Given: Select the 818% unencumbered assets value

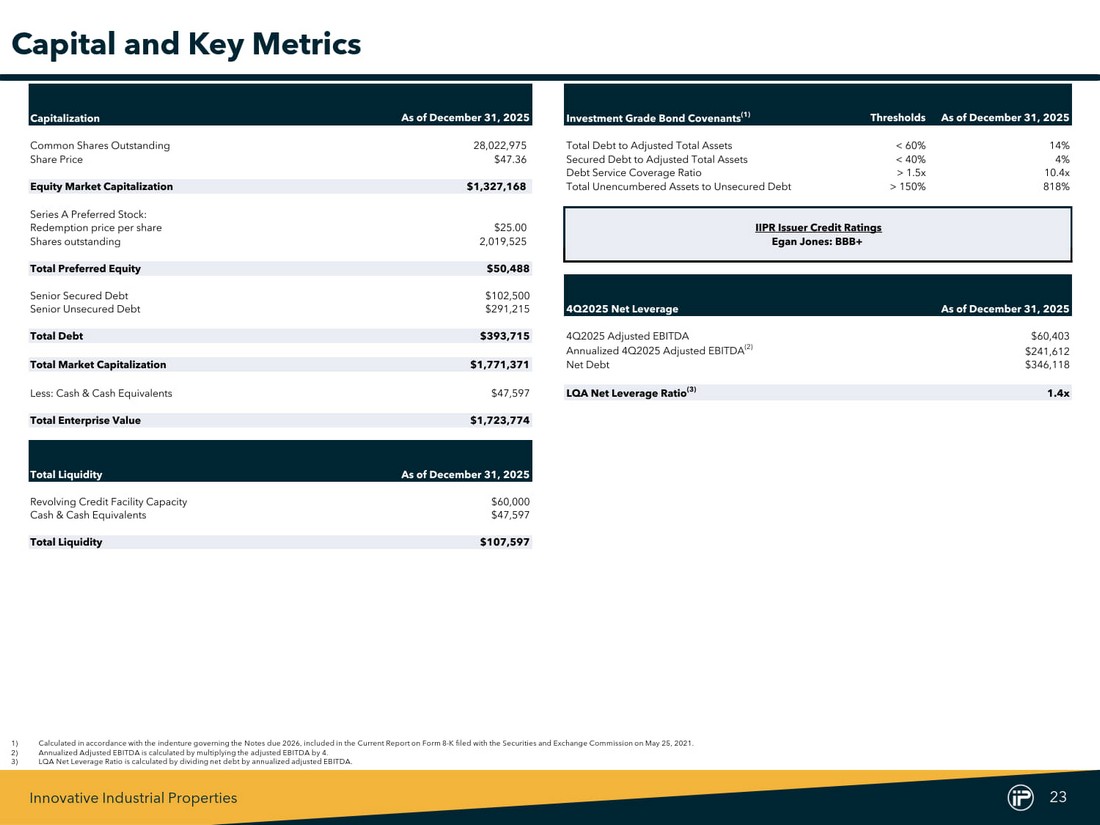Looking at the screenshot, I should click(1055, 187).
